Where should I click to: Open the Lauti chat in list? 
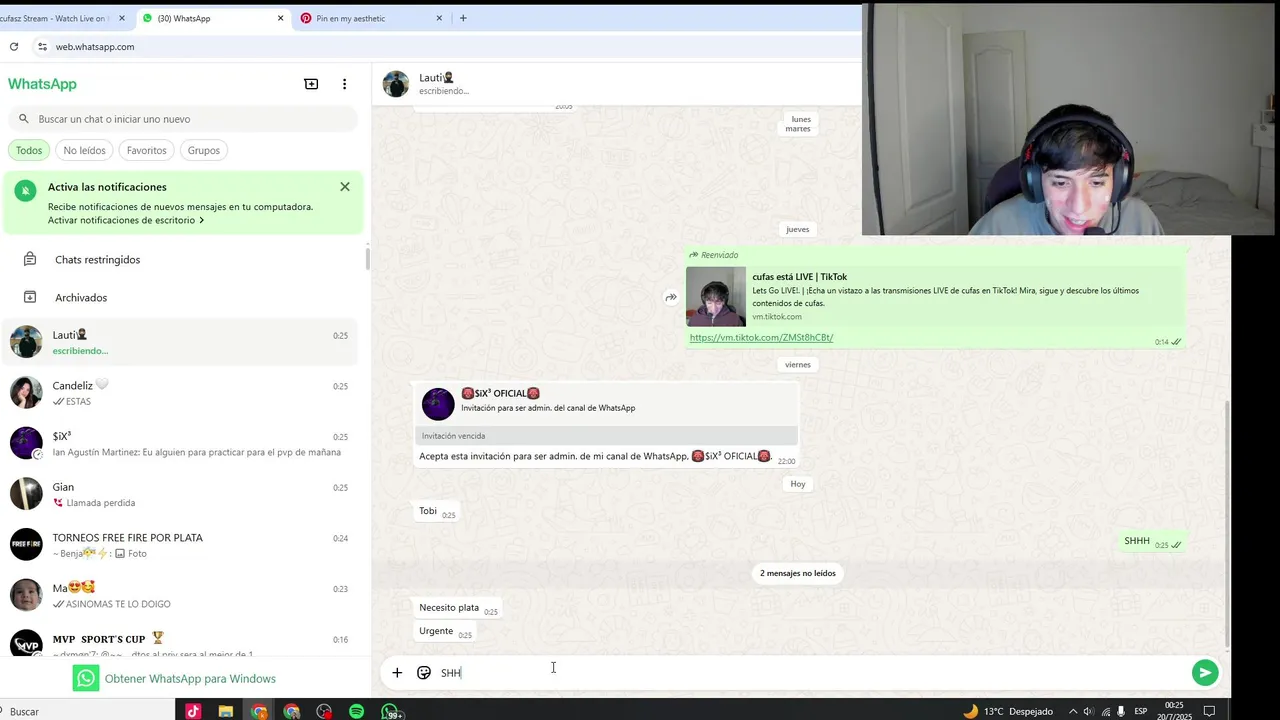[181, 342]
